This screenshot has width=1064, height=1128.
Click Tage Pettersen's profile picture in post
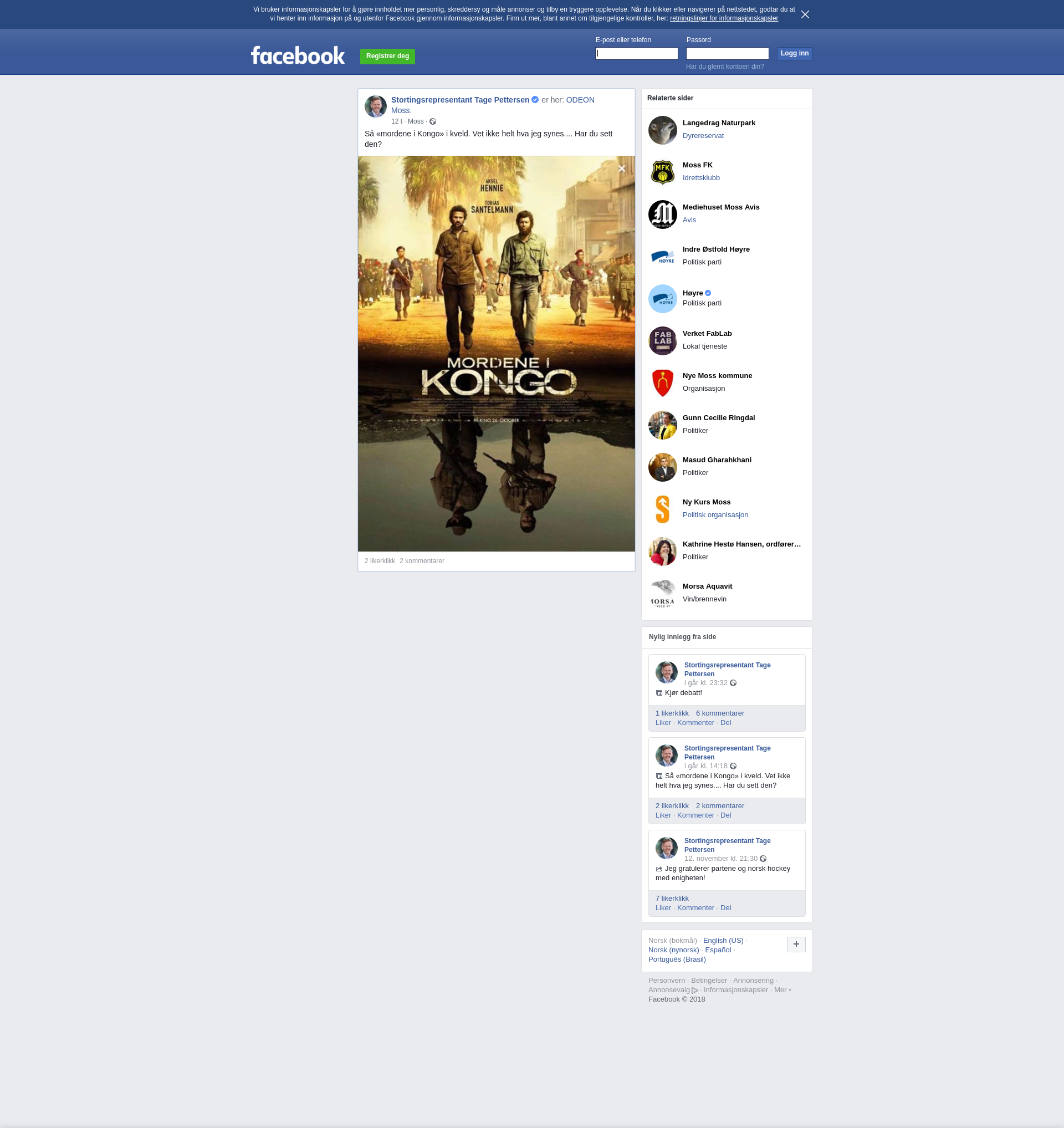tap(376, 106)
